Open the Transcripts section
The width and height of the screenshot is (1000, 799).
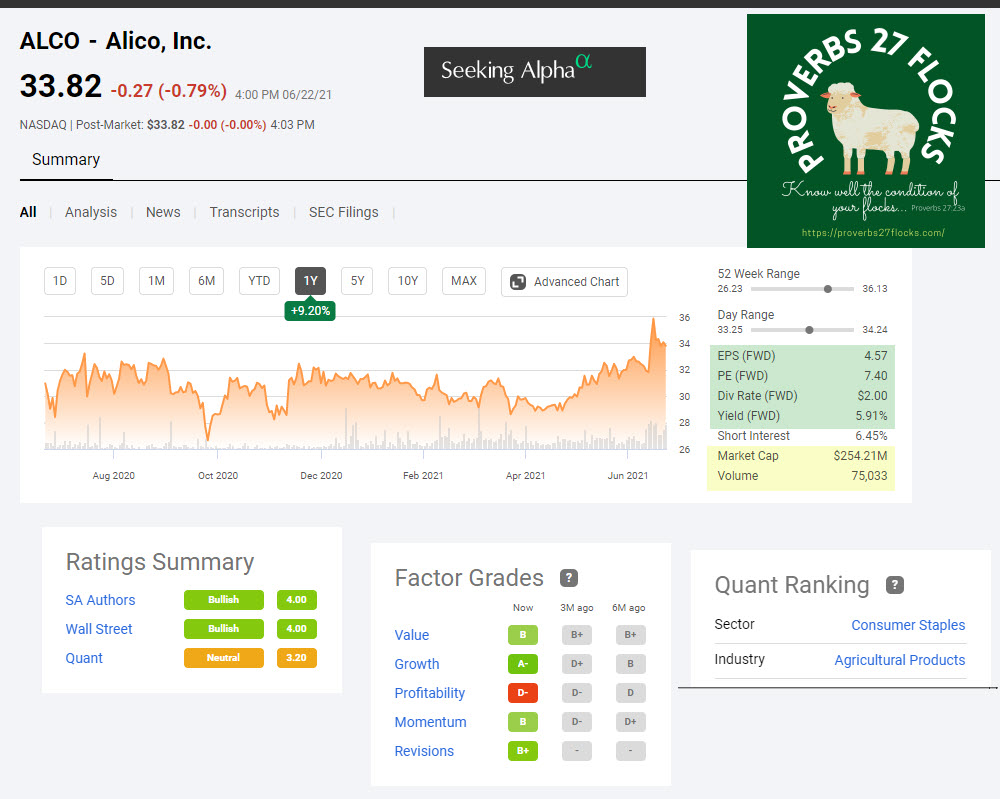(244, 212)
